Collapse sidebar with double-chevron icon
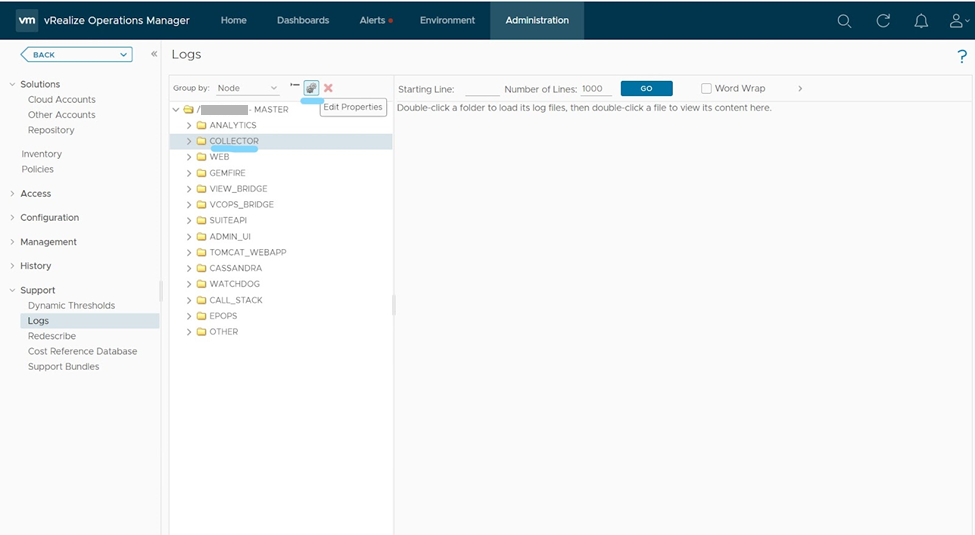Screen dimensions: 975x535 [154, 54]
